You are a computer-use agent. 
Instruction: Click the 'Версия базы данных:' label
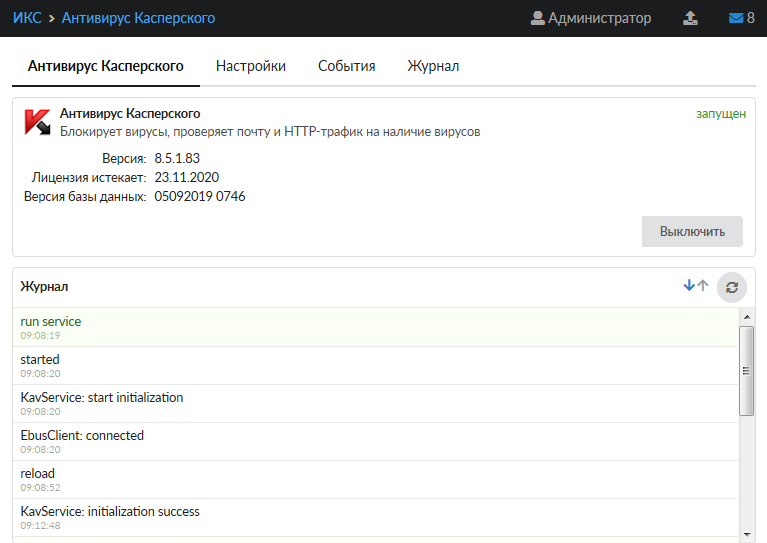tap(85, 197)
